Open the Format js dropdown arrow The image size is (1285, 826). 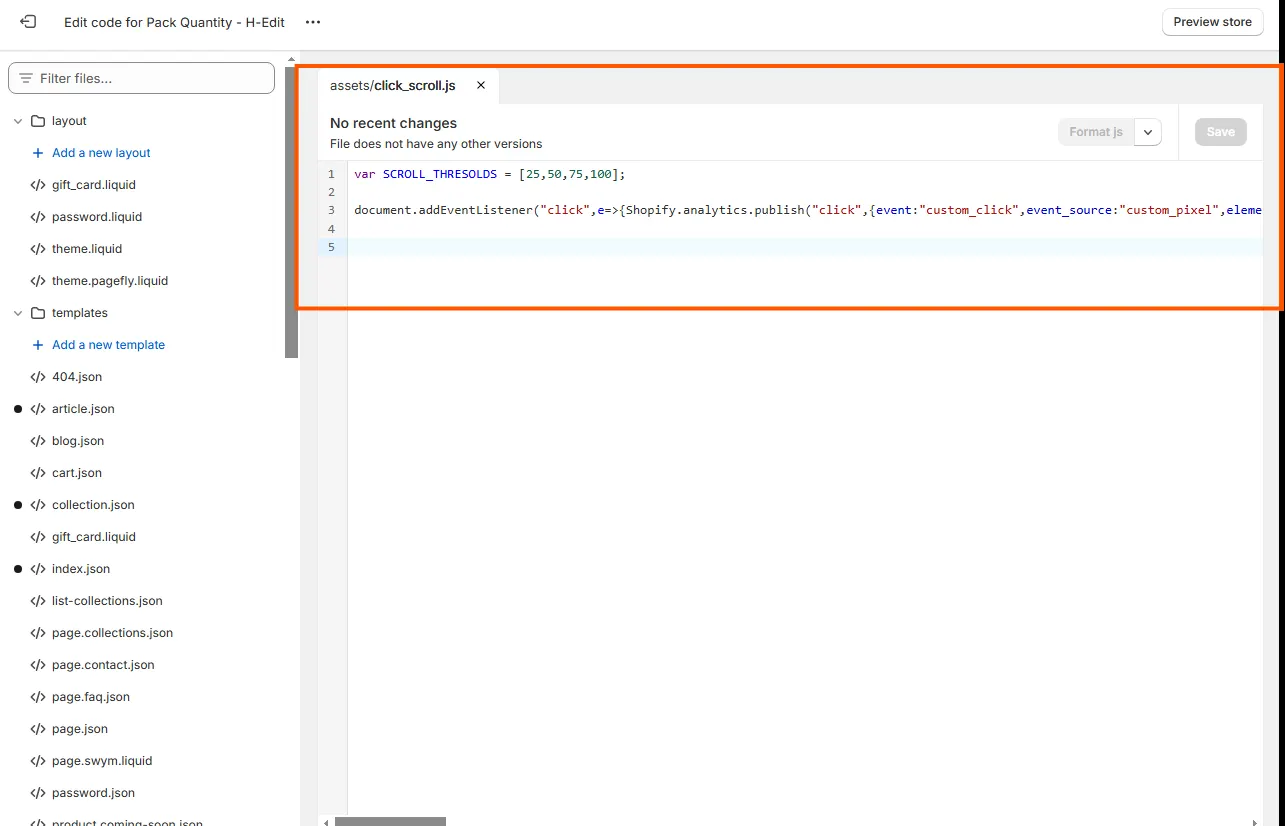click(x=1148, y=132)
